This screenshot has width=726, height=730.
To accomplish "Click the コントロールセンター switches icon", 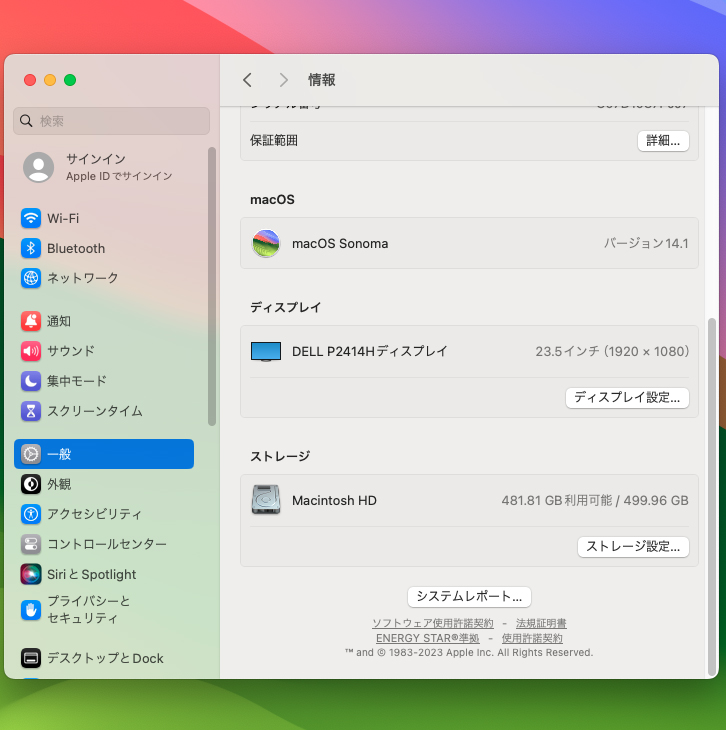I will click(x=31, y=544).
